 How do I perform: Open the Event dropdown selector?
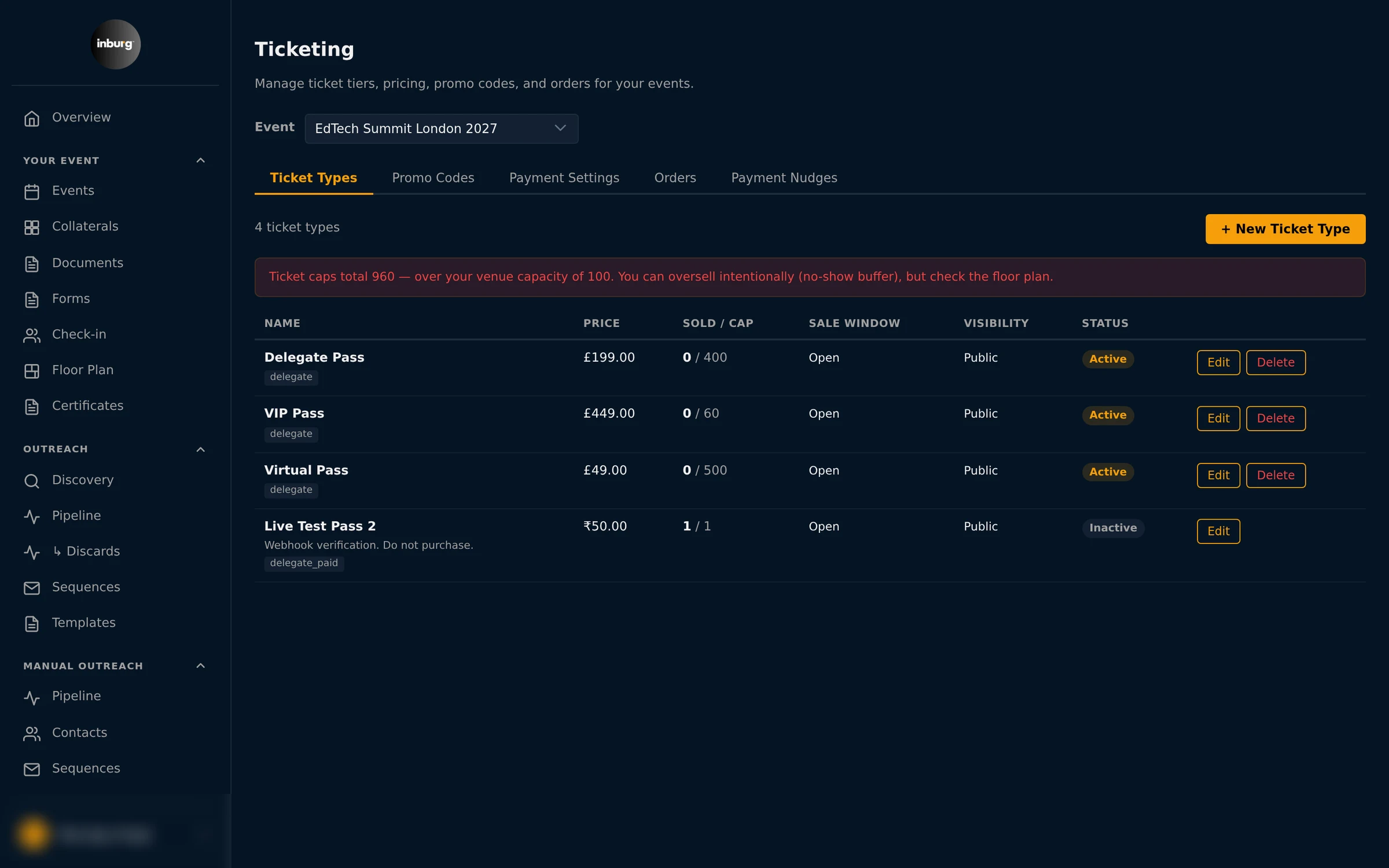[x=441, y=128]
